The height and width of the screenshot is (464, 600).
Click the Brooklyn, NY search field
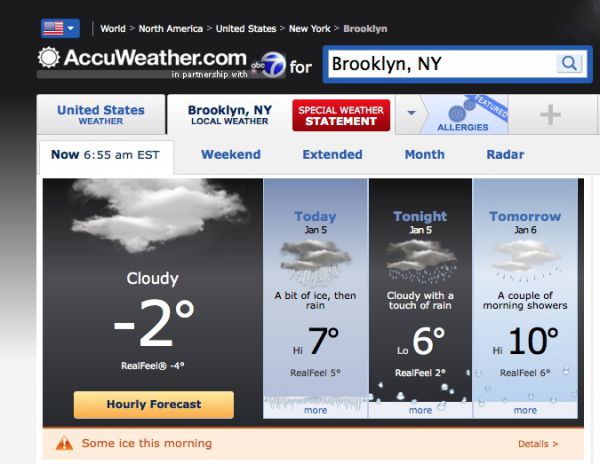tap(440, 64)
